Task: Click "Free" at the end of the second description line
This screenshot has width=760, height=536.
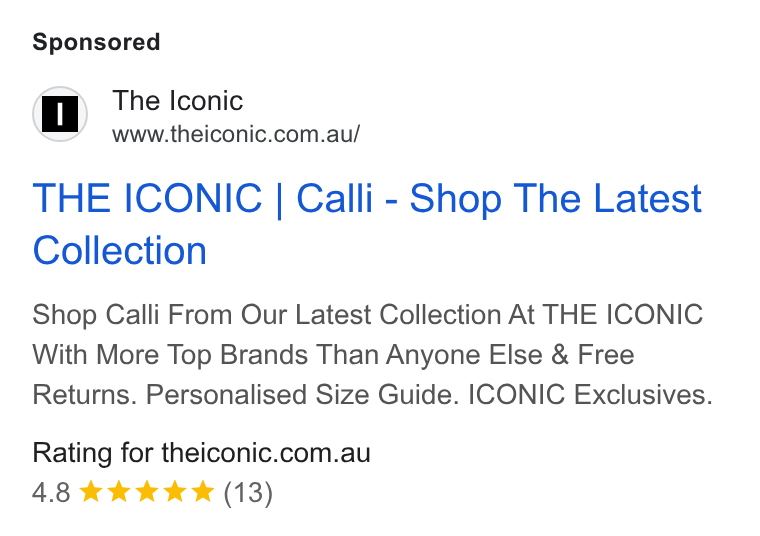Action: point(606,355)
